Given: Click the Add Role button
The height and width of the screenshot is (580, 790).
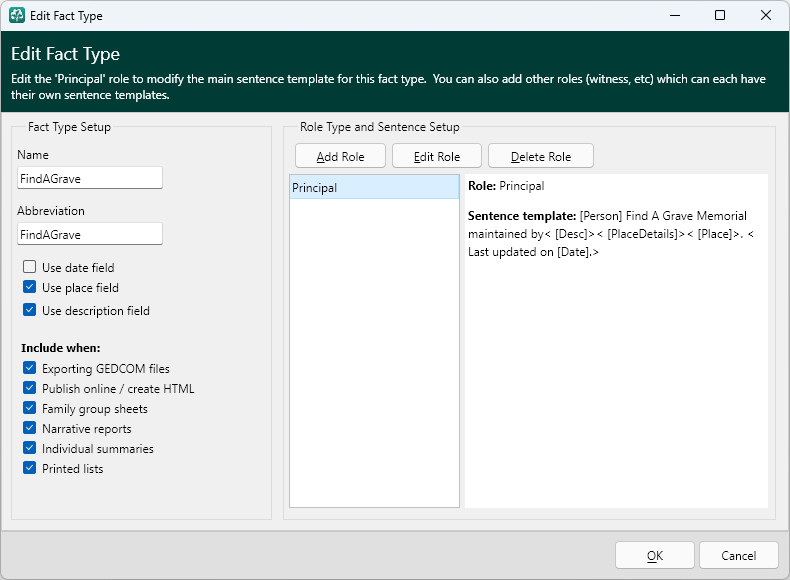Looking at the screenshot, I should coord(341,156).
